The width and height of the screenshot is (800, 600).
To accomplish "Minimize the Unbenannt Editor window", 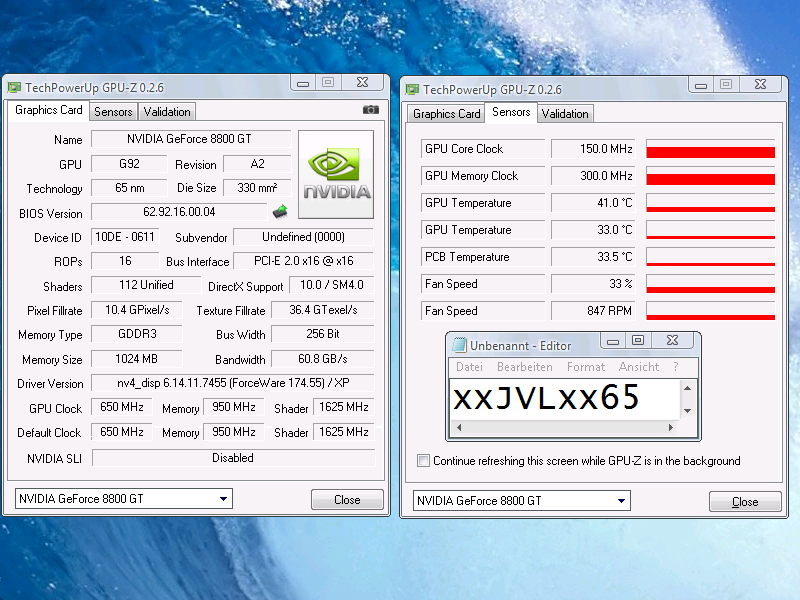I will pos(613,341).
